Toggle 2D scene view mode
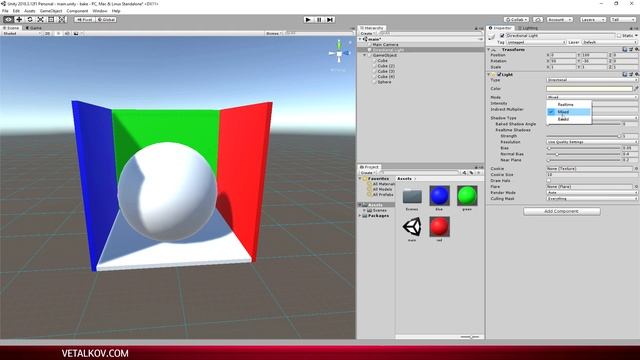This screenshot has width=640, height=360. click(47, 33)
